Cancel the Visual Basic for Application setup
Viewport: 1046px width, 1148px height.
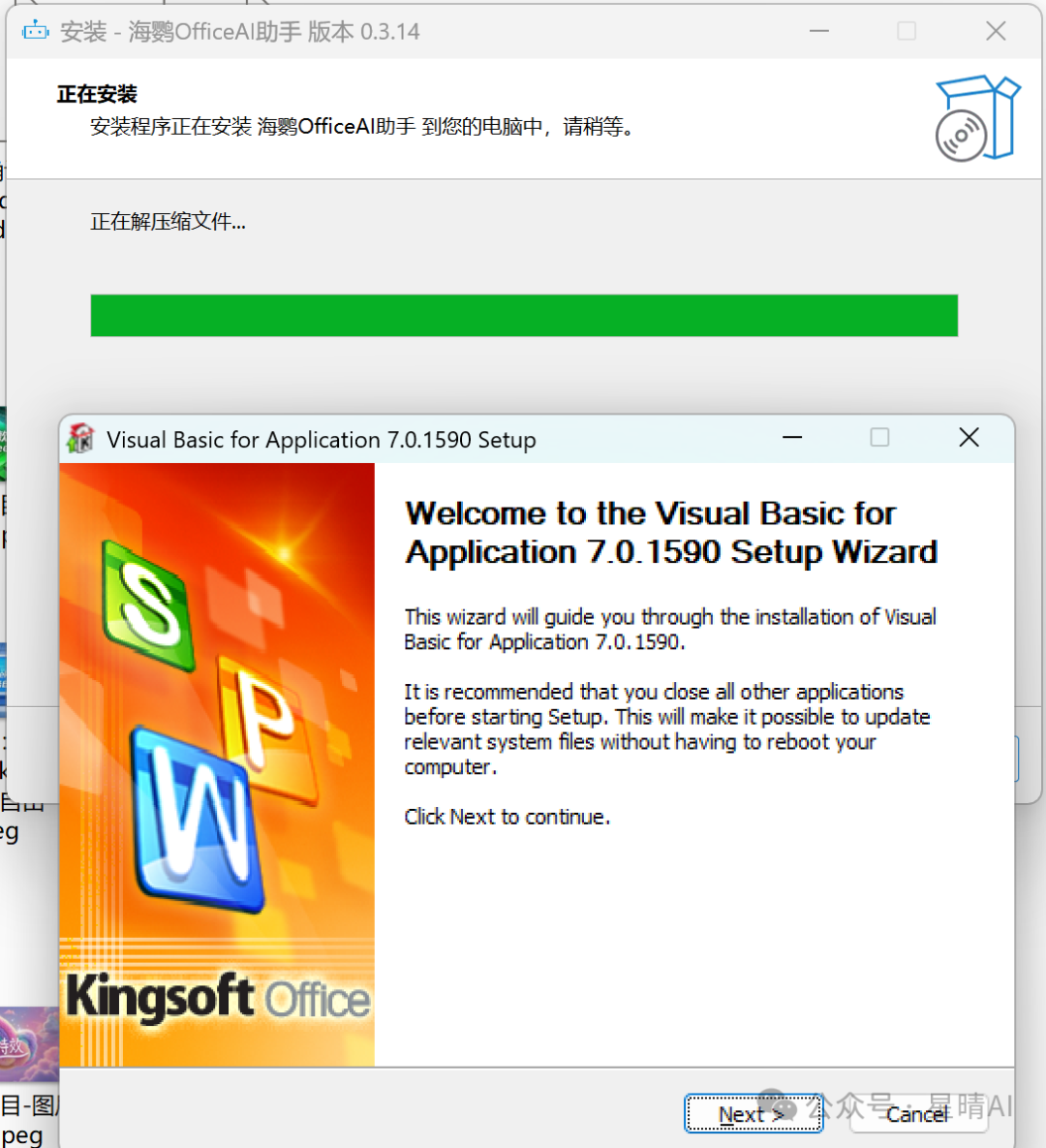click(918, 1113)
